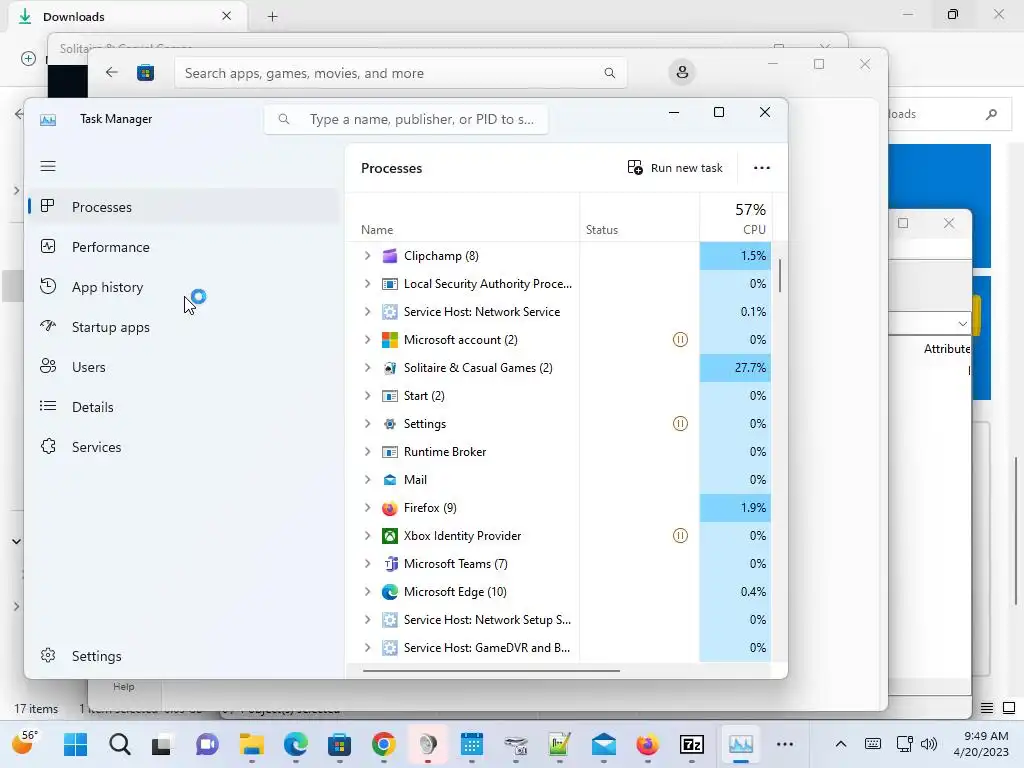Sort processes by the CPU column
This screenshot has width=1024, height=768.
(x=735, y=217)
